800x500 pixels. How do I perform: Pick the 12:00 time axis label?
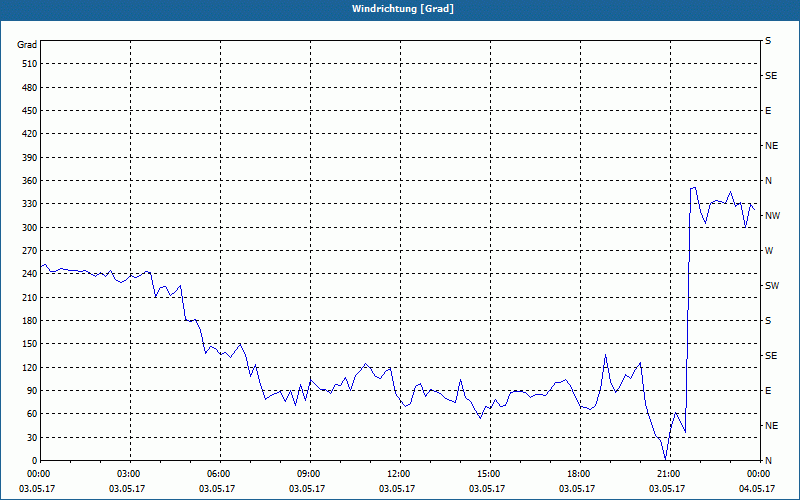click(x=397, y=474)
